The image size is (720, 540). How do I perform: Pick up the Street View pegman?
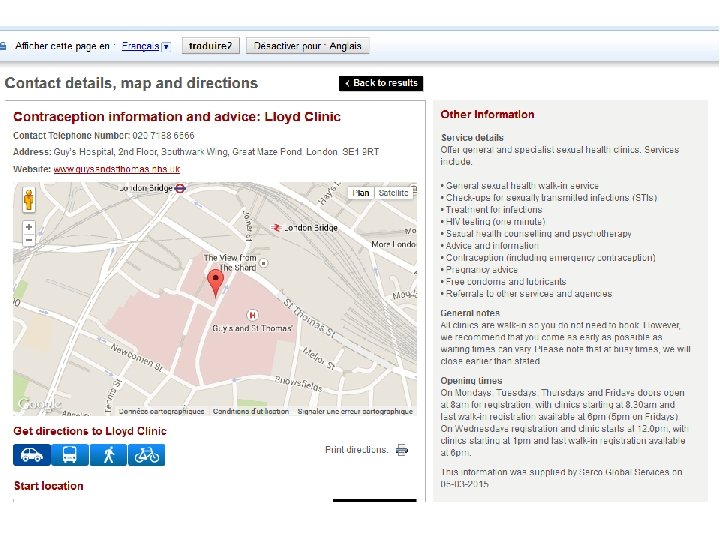point(29,200)
